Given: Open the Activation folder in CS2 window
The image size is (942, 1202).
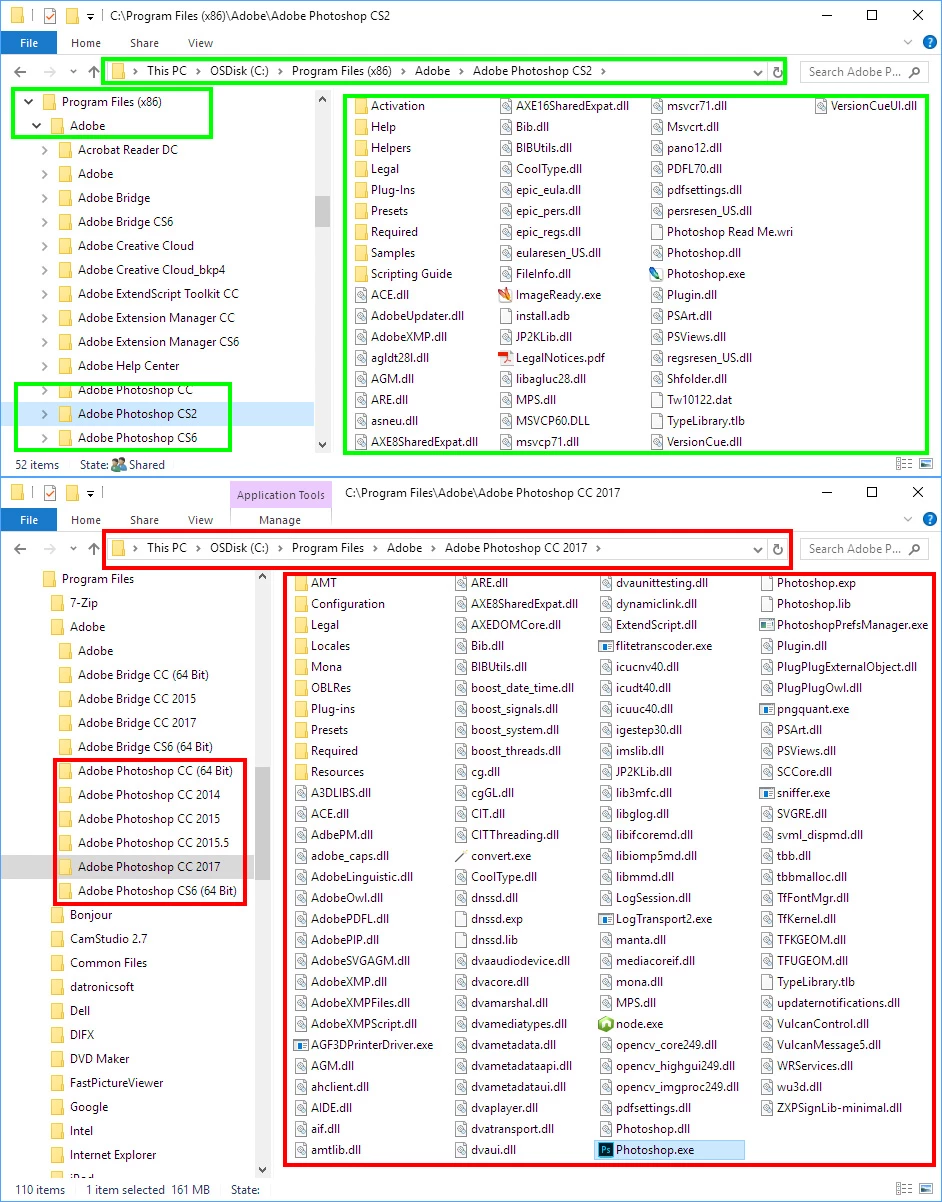Looking at the screenshot, I should coord(388,106).
